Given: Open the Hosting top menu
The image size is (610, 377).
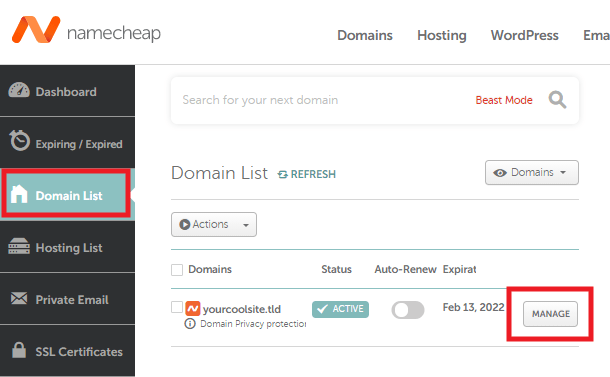Looking at the screenshot, I should click(442, 35).
